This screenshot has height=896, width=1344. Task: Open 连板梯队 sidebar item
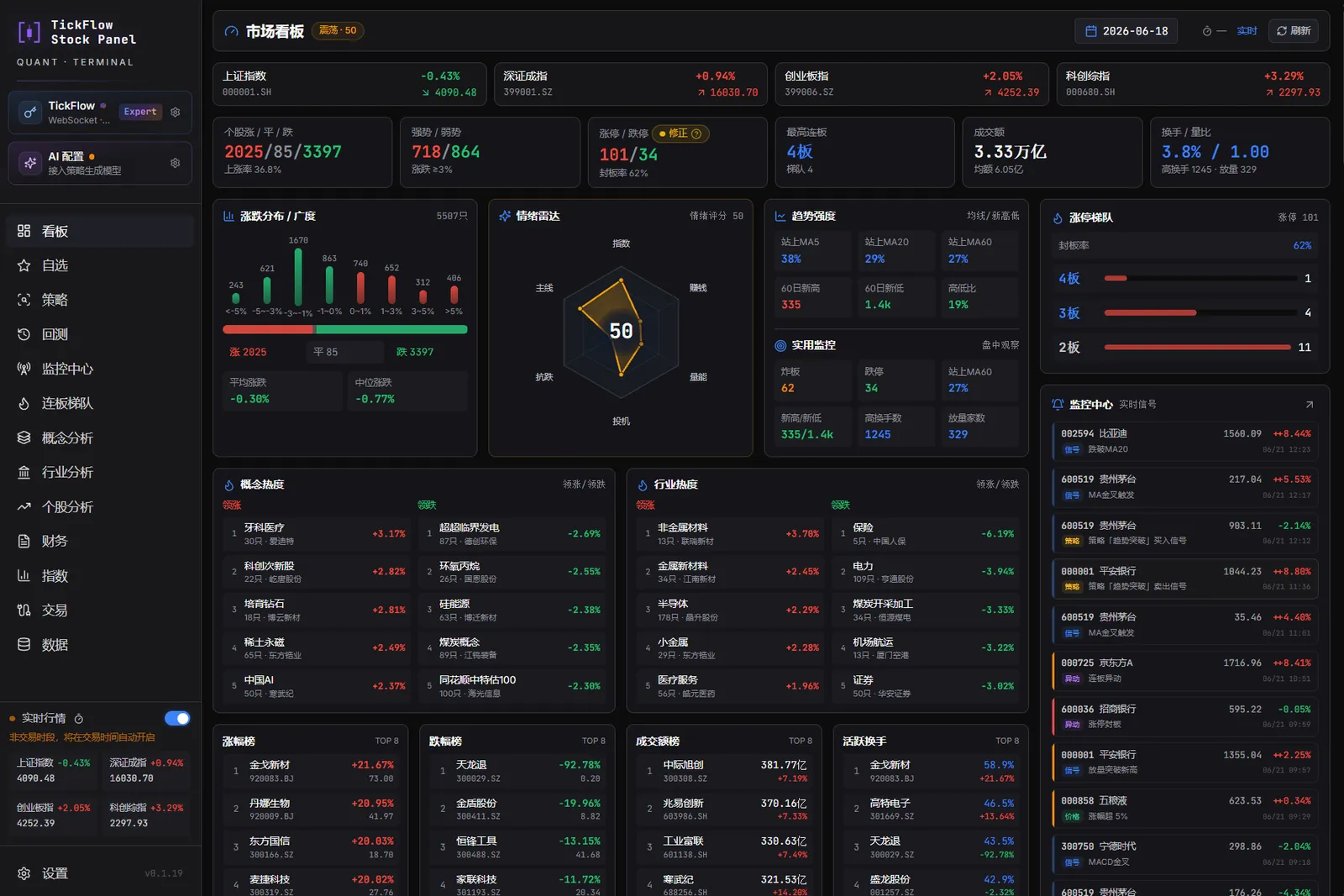[100, 403]
